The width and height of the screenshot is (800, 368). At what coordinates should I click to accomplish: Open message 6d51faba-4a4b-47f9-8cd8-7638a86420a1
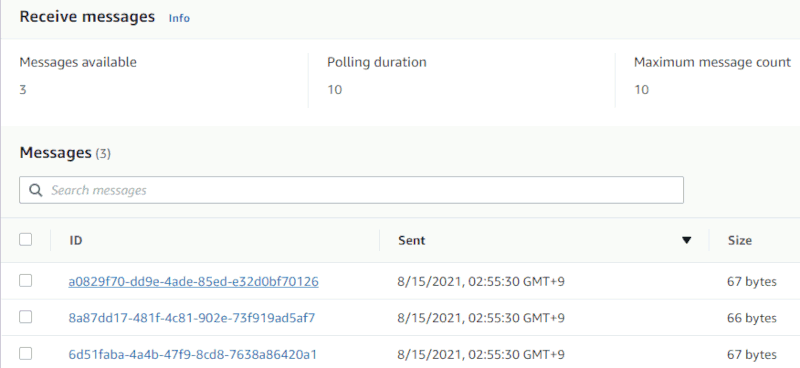point(192,354)
